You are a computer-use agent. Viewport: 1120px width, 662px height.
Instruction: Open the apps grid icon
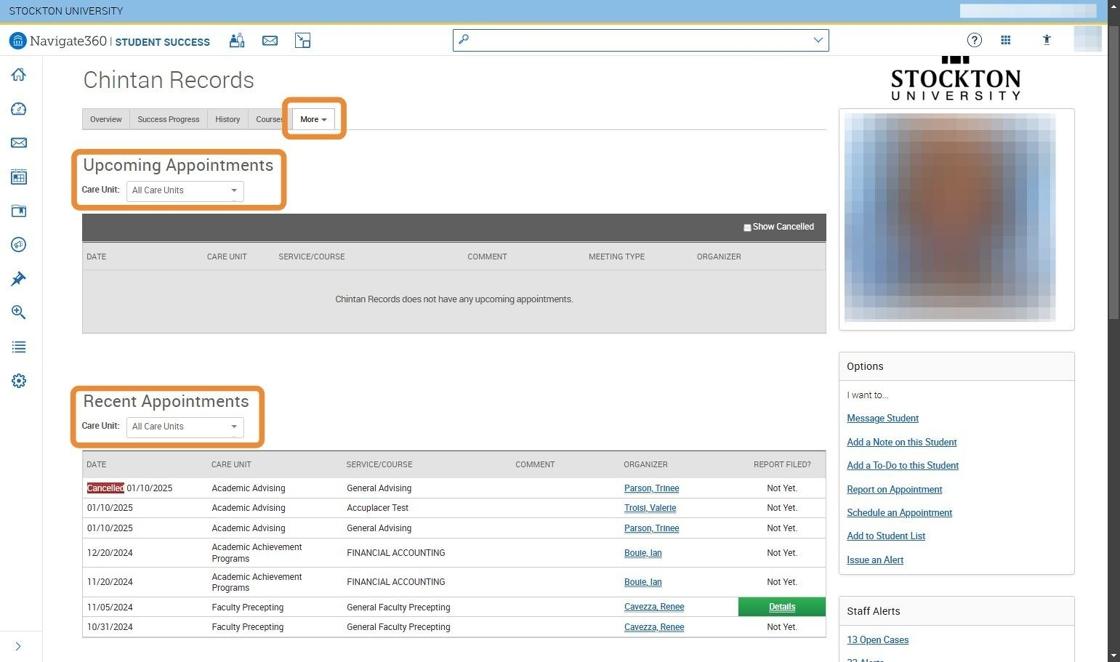pyautogui.click(x=1006, y=40)
